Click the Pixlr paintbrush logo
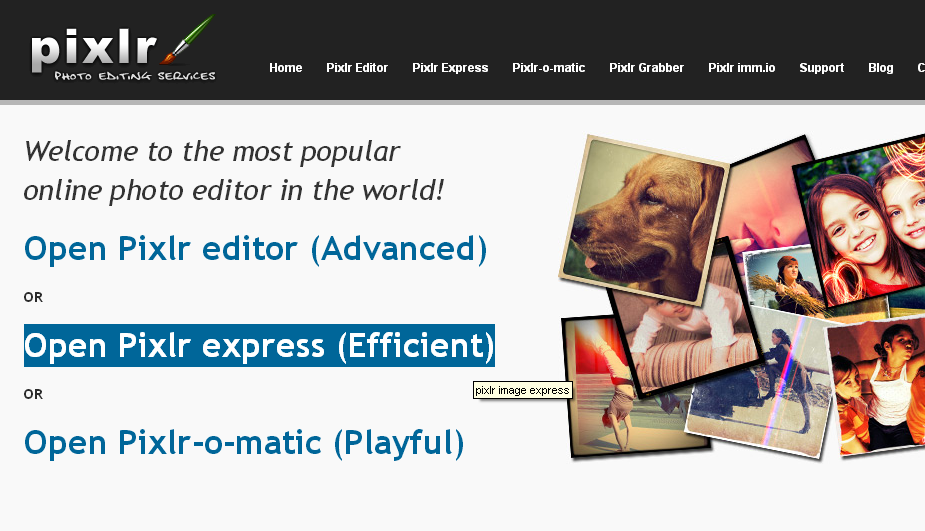925x531 pixels. tap(123, 49)
